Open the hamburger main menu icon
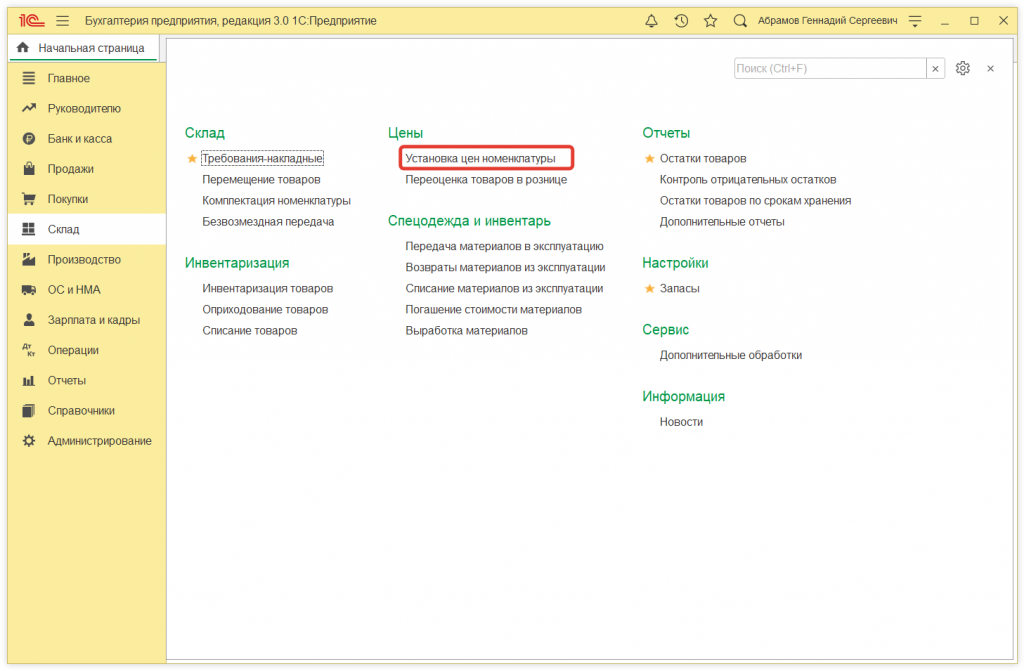 click(x=63, y=20)
